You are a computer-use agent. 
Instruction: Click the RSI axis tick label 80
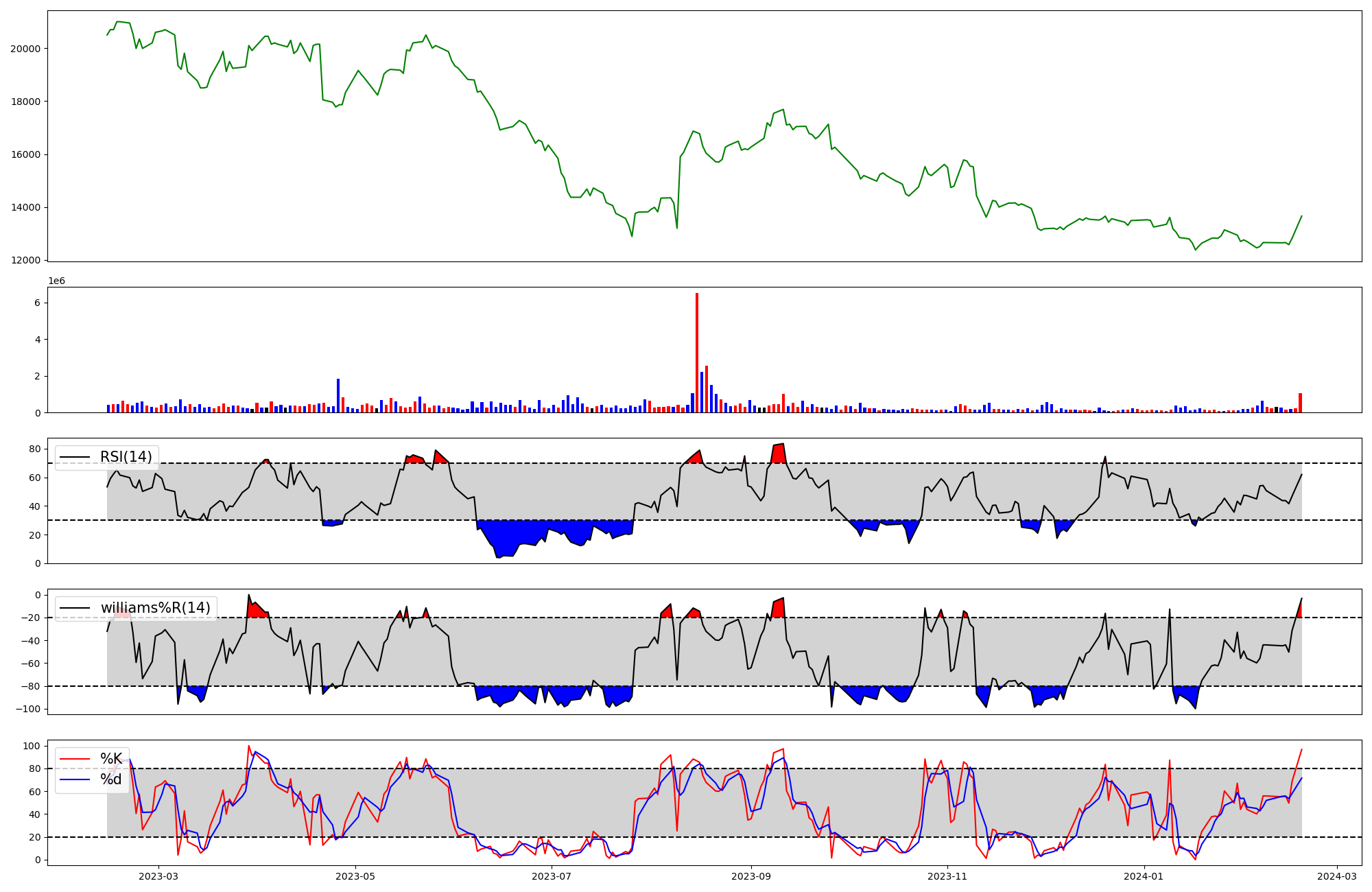pyautogui.click(x=34, y=449)
